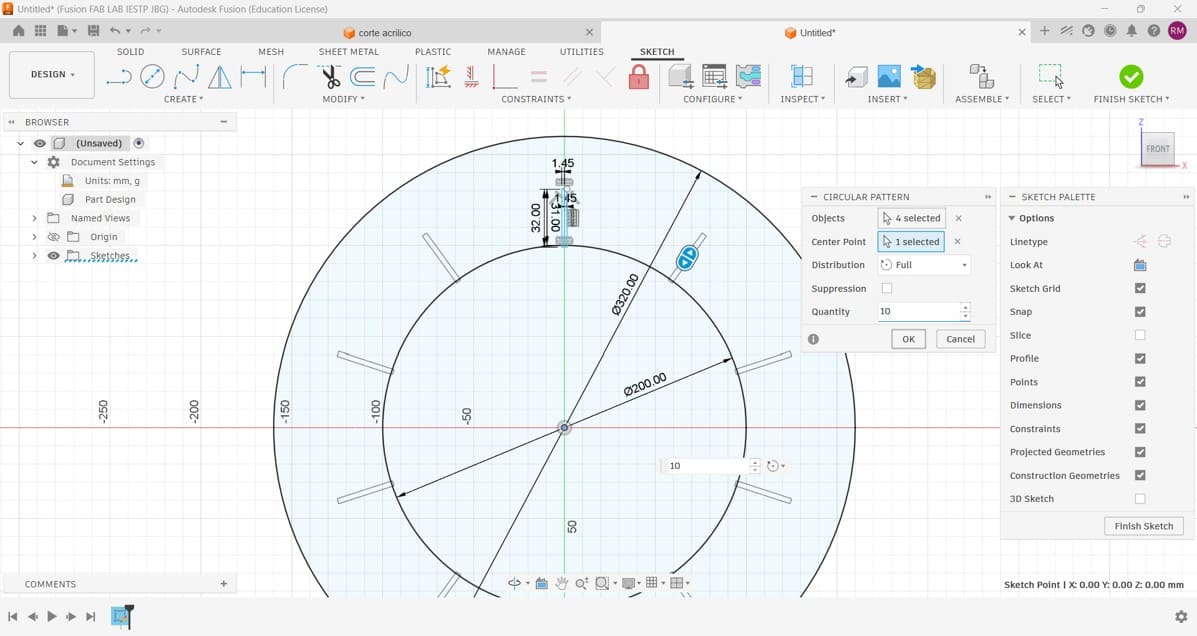1197x636 pixels.
Task: Open timeline settings gear icon
Action: pyautogui.click(x=1181, y=616)
